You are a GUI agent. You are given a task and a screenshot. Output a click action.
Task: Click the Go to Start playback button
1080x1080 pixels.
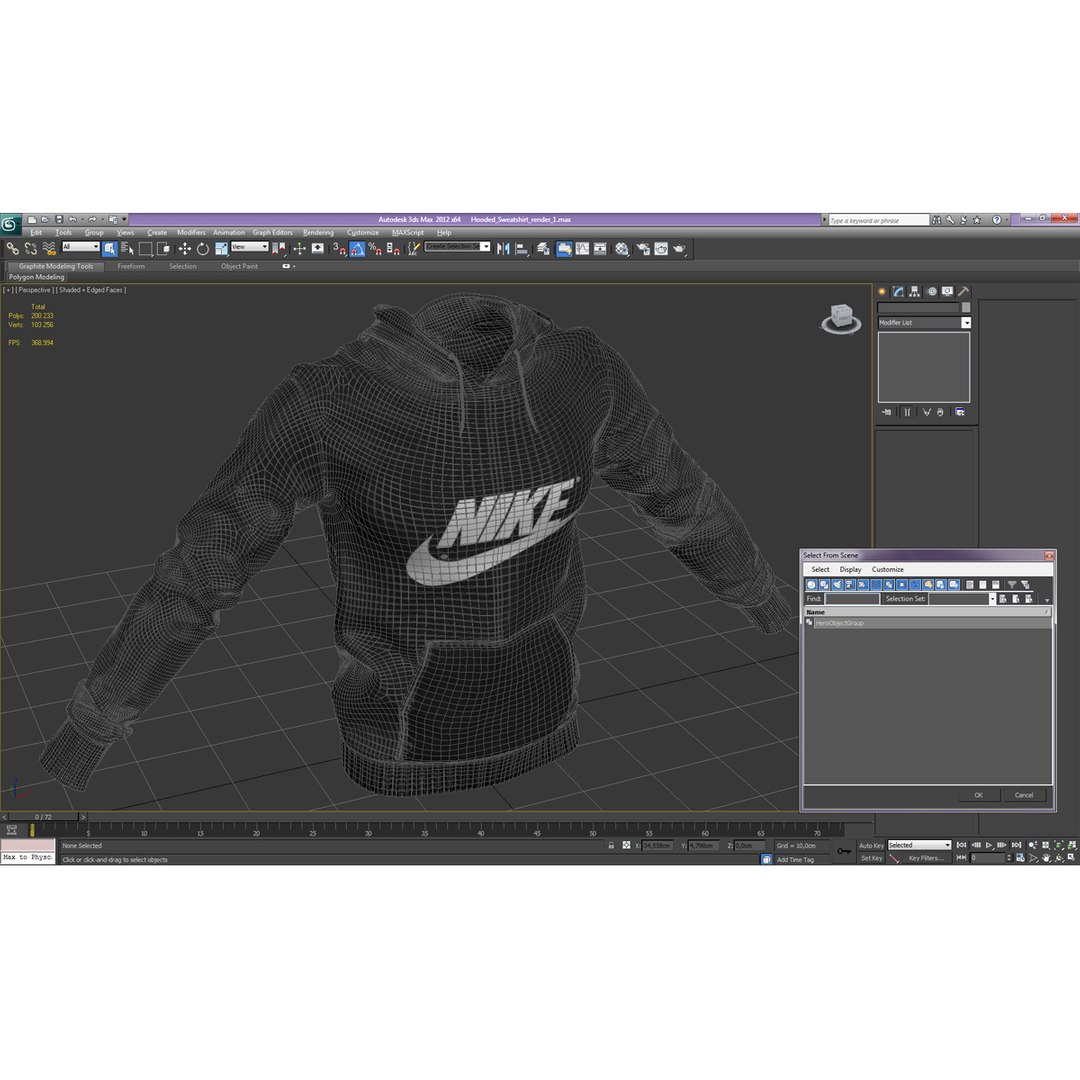[x=962, y=845]
